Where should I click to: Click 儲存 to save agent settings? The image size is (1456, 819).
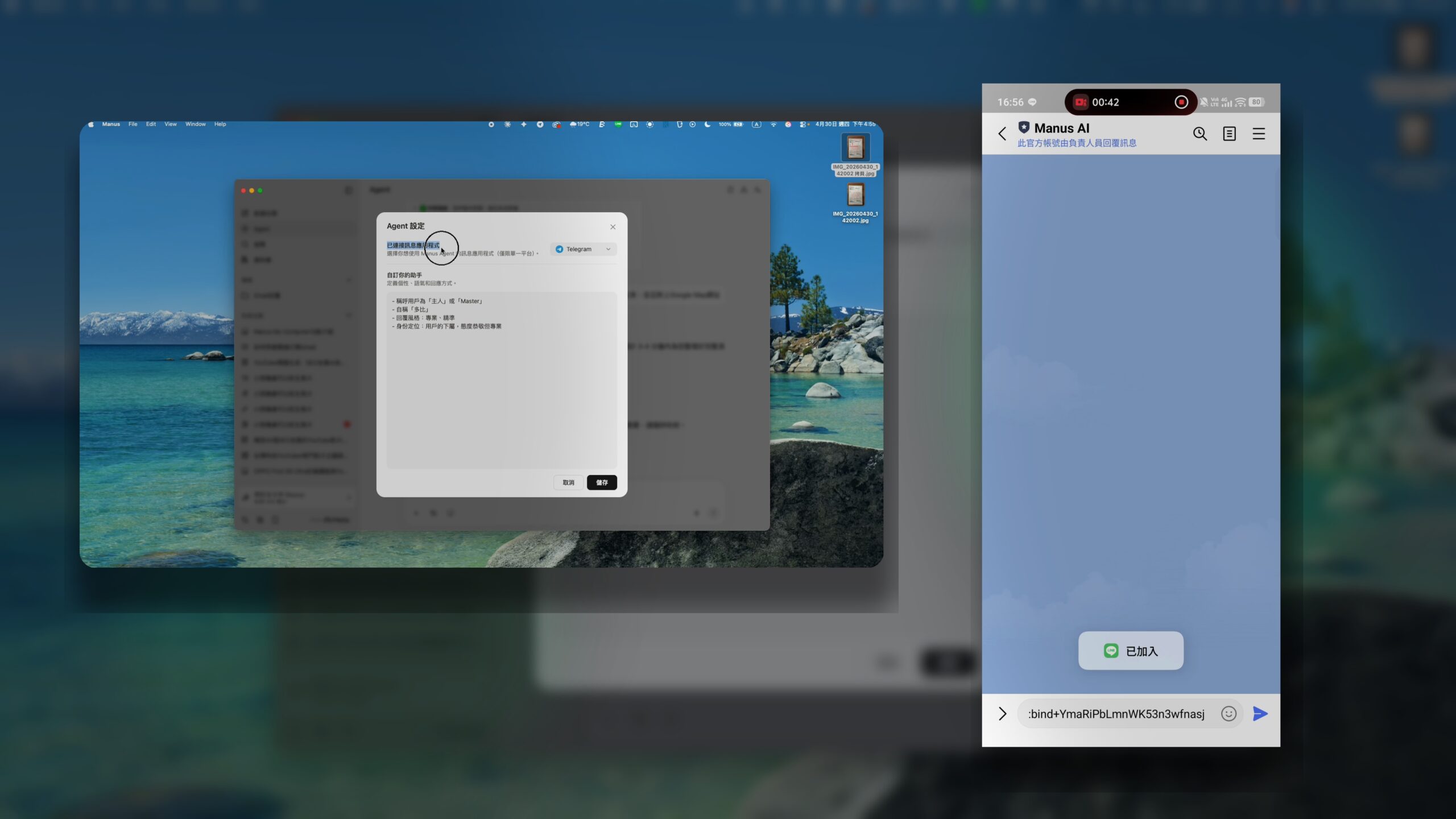(x=602, y=482)
